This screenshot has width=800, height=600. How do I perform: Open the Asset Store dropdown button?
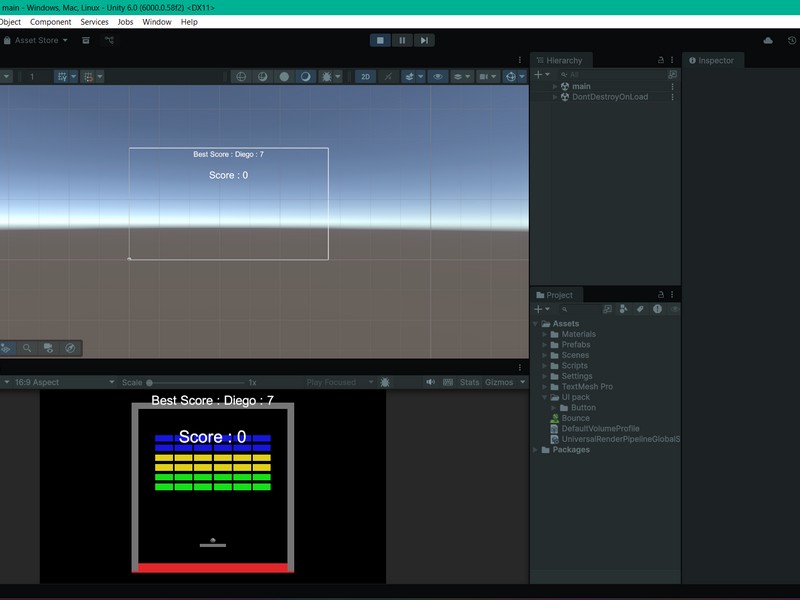tap(40, 40)
